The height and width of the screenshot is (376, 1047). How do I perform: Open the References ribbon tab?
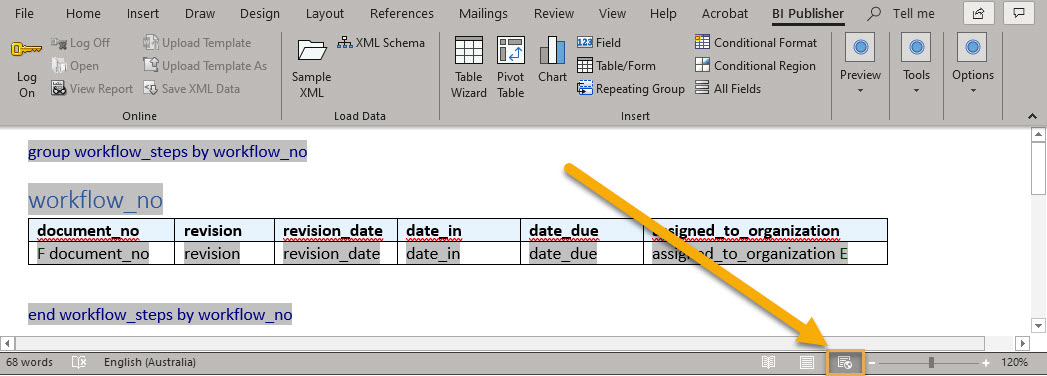[x=401, y=13]
